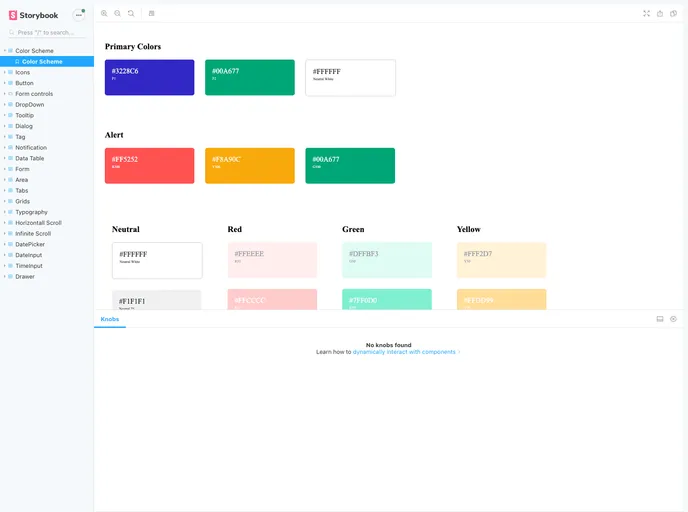Click the #FFFFFF primary color swatch
The image size is (688, 512).
pos(351,78)
